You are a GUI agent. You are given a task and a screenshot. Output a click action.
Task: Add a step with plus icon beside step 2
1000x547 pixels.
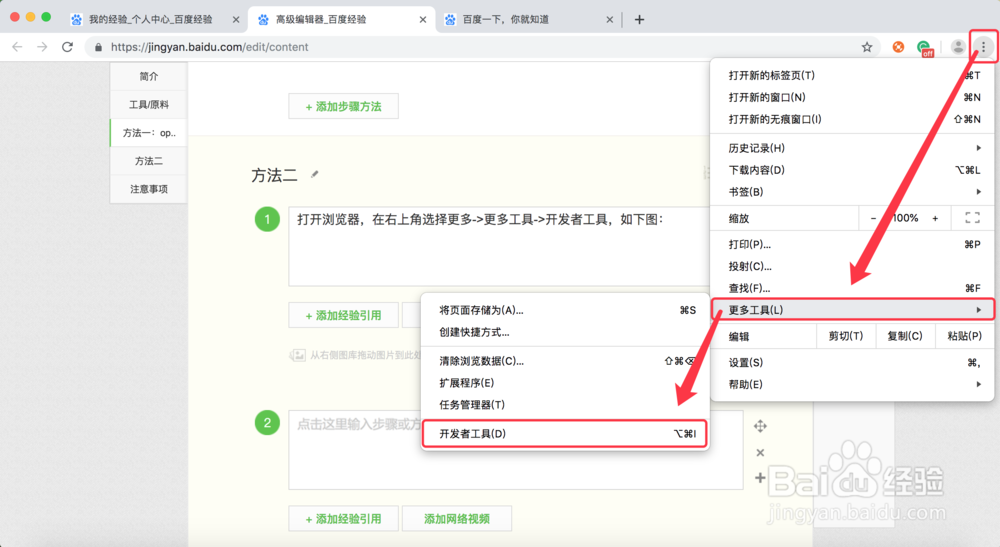(x=760, y=478)
